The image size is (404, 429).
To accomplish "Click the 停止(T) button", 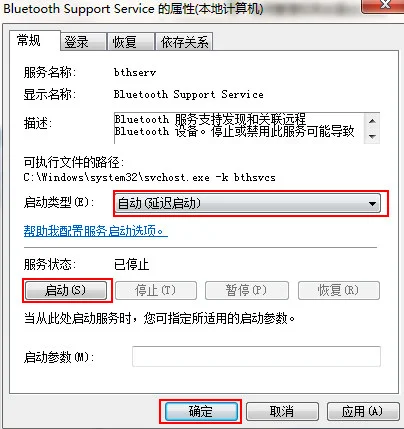I will (x=156, y=291).
